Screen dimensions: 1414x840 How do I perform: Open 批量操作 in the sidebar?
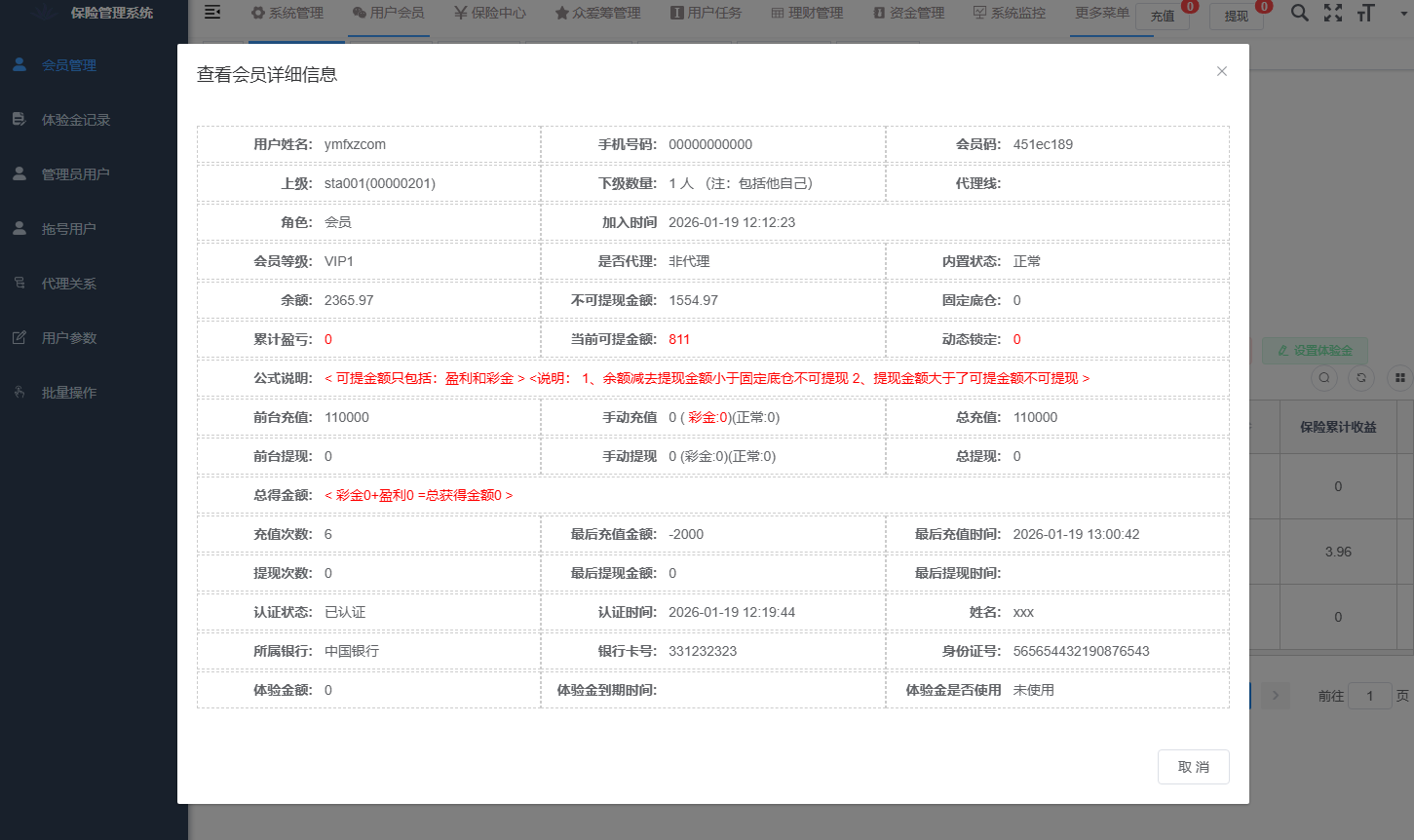(x=69, y=393)
